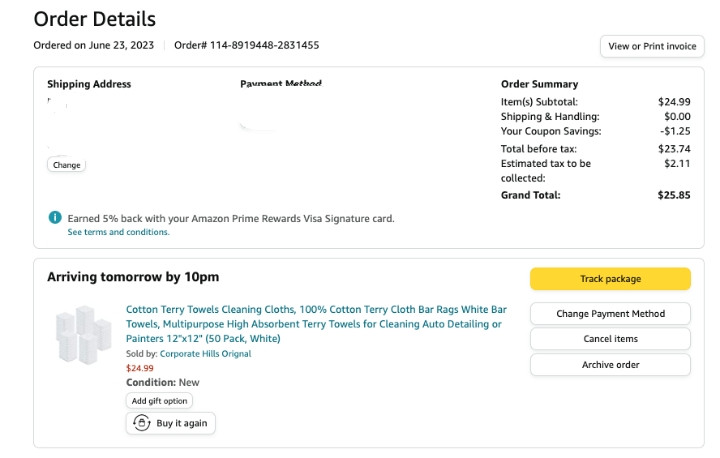Click the Archive order button
Screen dimensions: 720x458
coord(610,365)
